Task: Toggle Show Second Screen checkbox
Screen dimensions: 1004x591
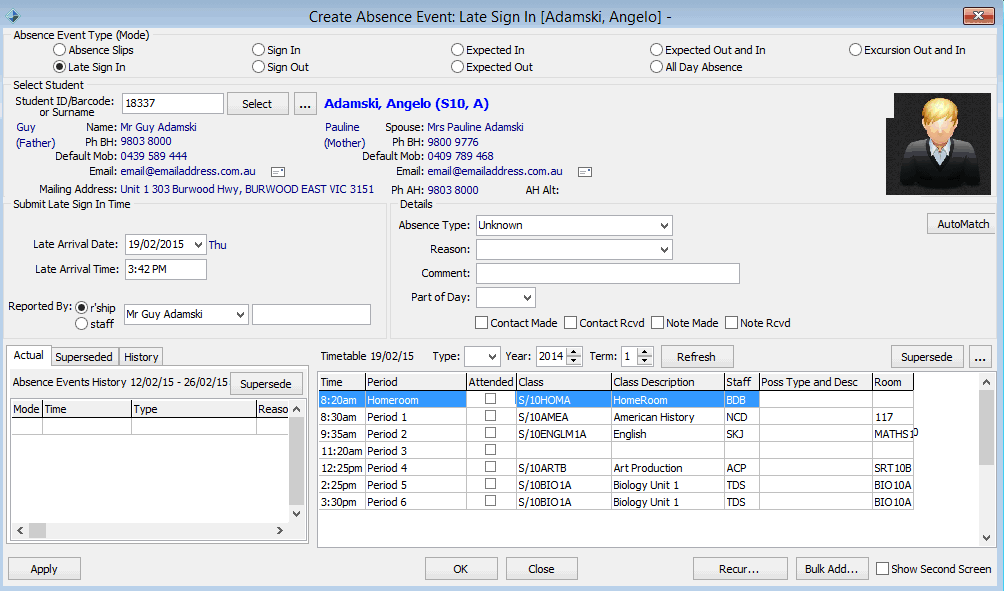Action: point(882,569)
